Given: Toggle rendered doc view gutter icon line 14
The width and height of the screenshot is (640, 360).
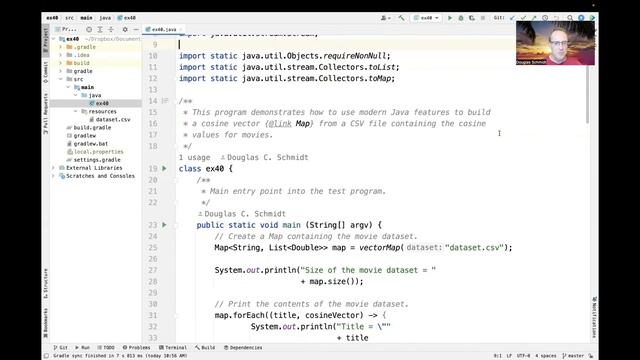Looking at the screenshot, I should click(x=165, y=100).
